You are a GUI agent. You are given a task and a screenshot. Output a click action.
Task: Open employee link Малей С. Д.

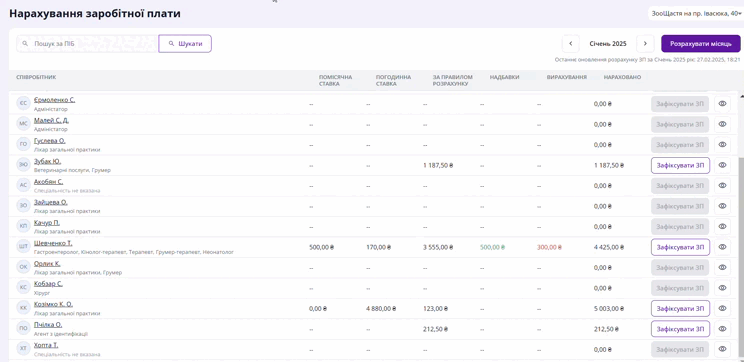pos(51,121)
